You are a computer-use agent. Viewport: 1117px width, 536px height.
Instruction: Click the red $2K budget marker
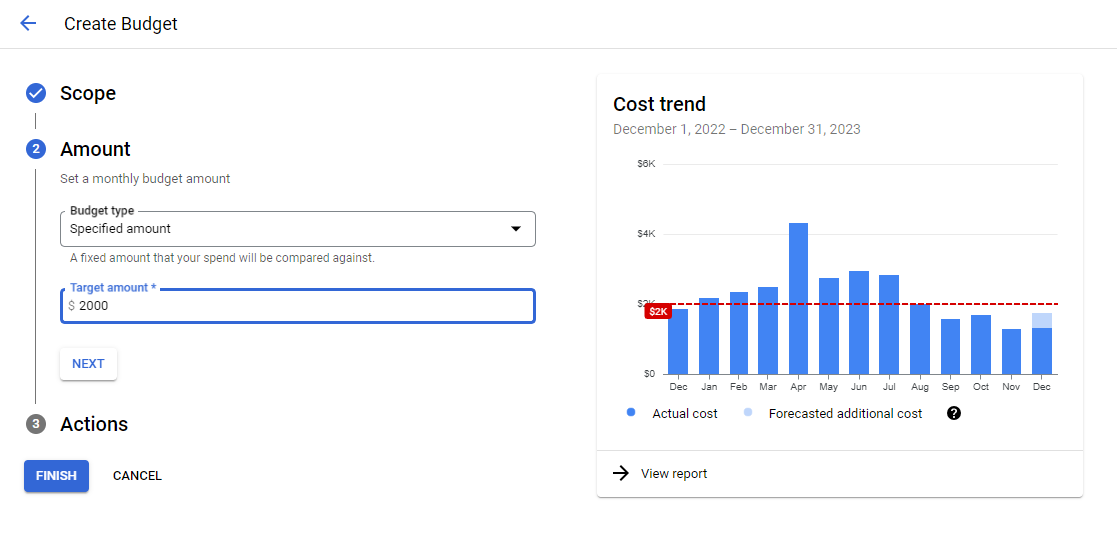click(658, 311)
